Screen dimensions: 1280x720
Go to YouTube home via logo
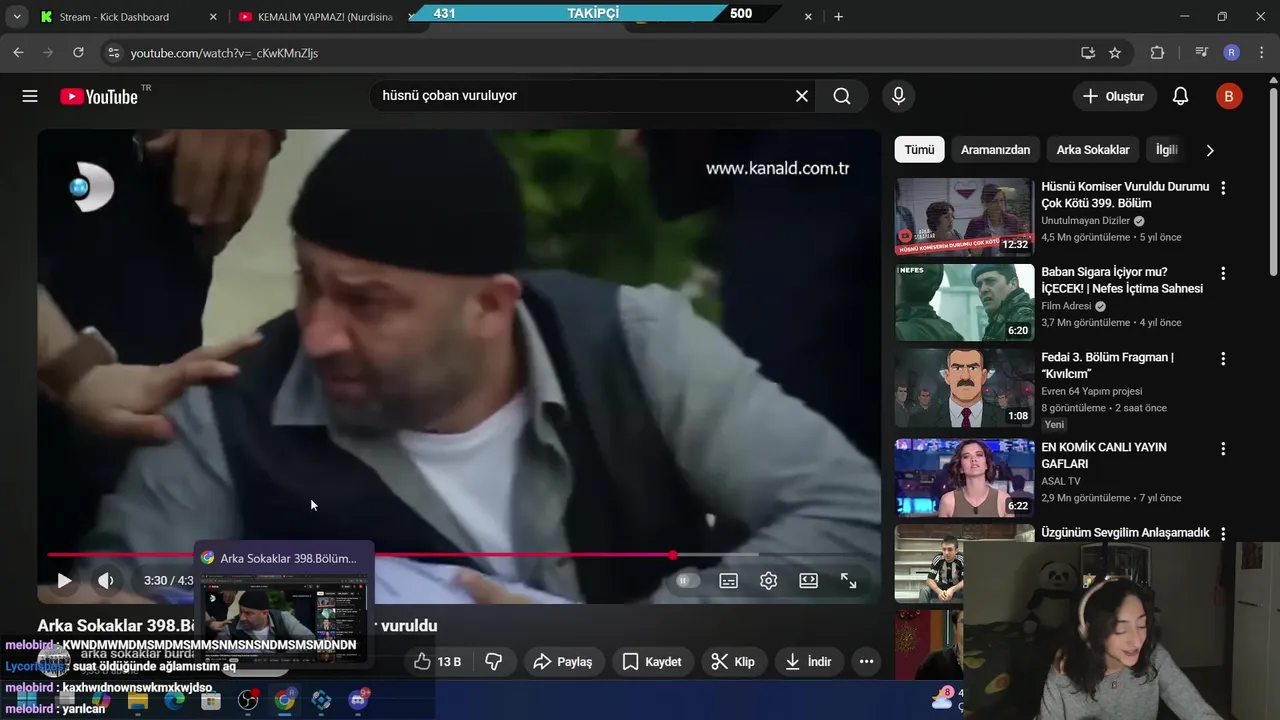[99, 96]
